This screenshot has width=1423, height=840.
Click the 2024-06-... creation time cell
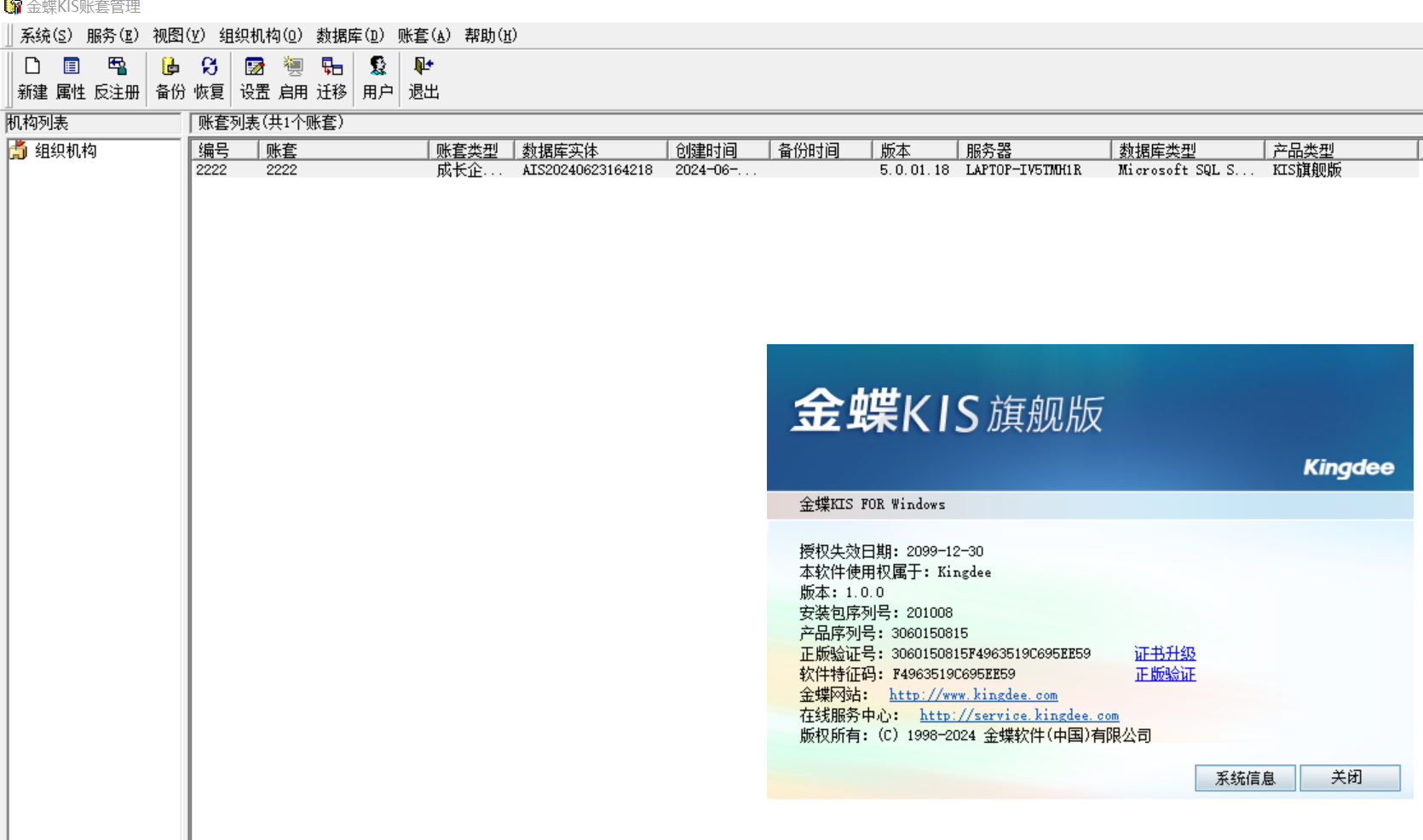[716, 170]
